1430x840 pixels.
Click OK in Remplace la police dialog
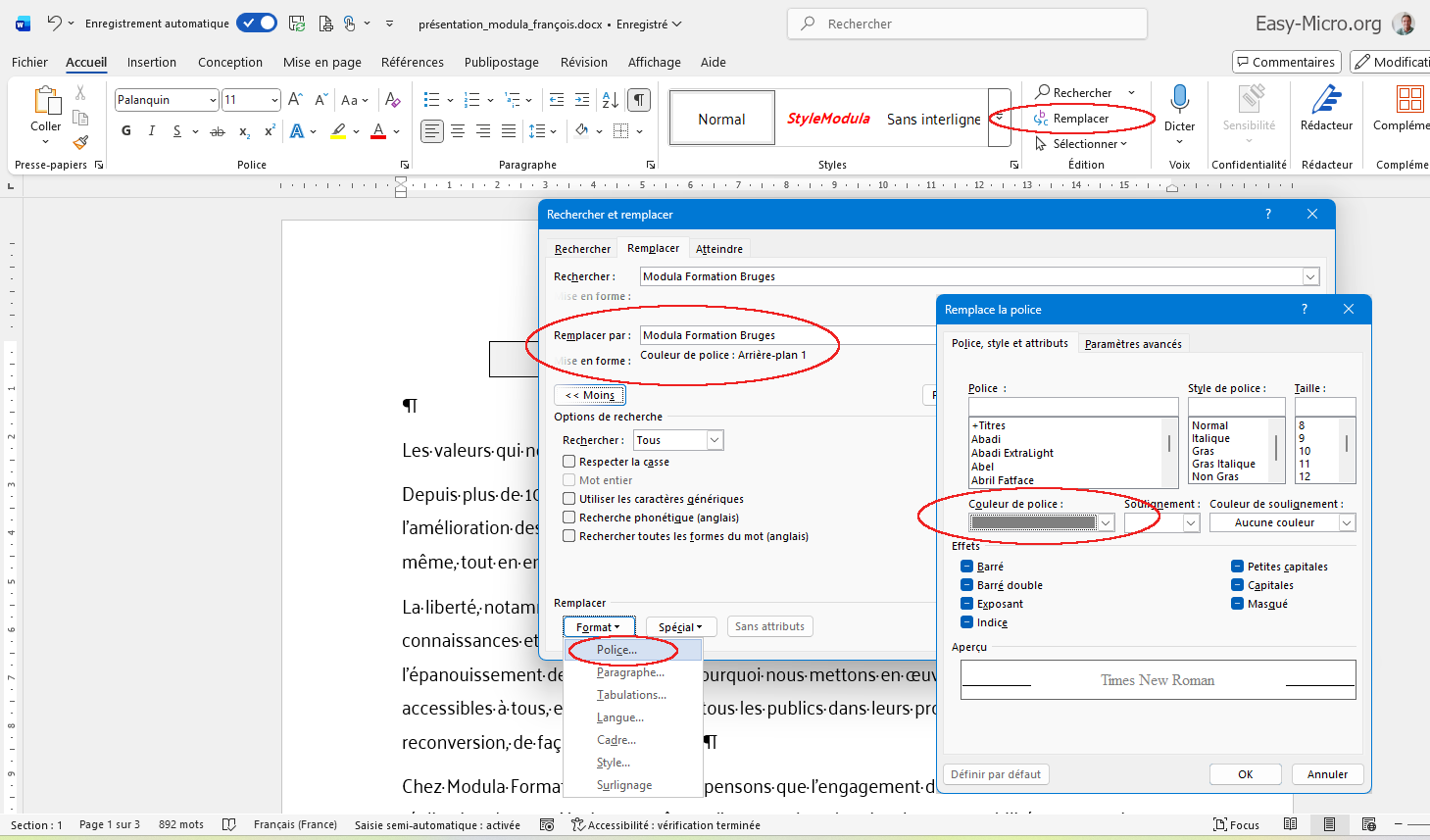(x=1245, y=774)
